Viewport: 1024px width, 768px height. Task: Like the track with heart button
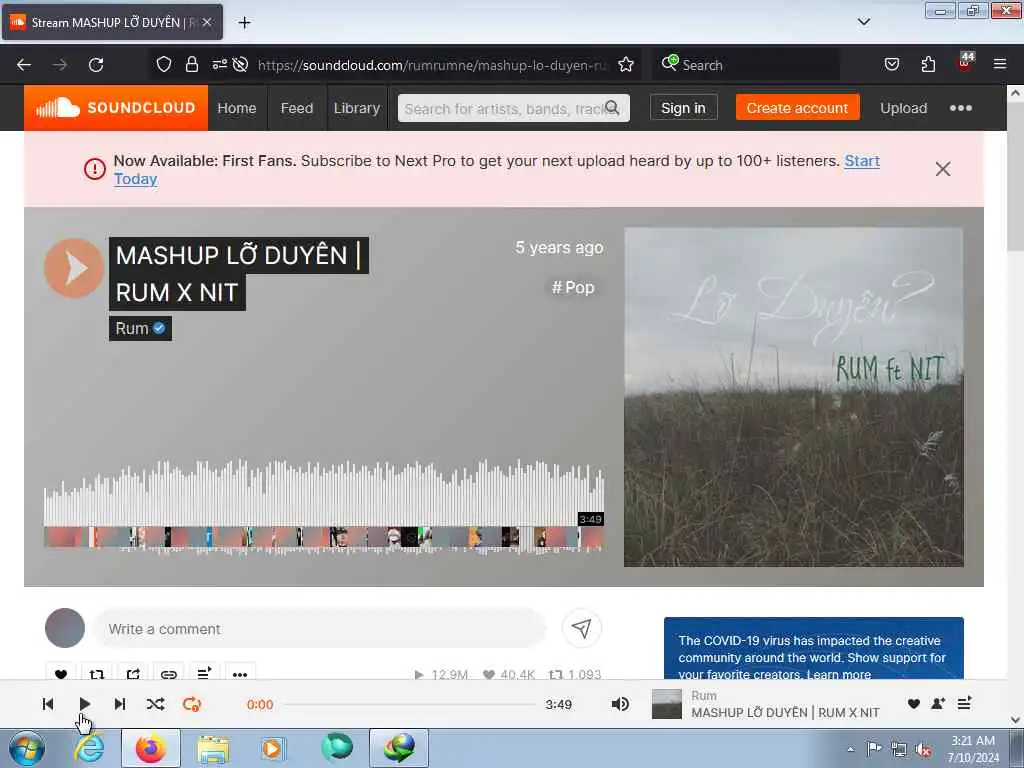(61, 674)
